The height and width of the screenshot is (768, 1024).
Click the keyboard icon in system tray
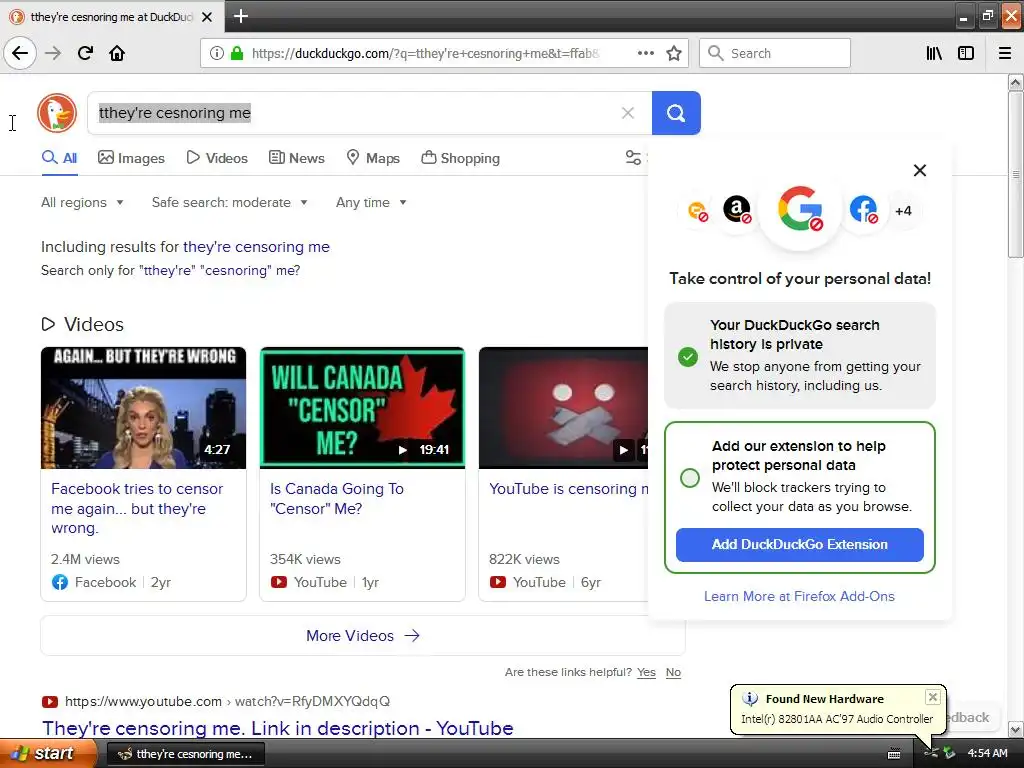pos(894,754)
